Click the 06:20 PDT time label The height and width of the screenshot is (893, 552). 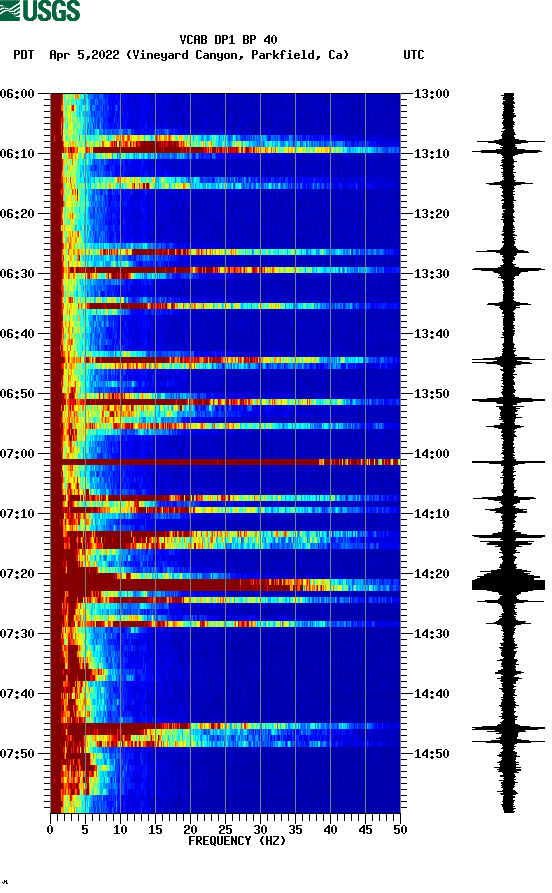point(17,214)
